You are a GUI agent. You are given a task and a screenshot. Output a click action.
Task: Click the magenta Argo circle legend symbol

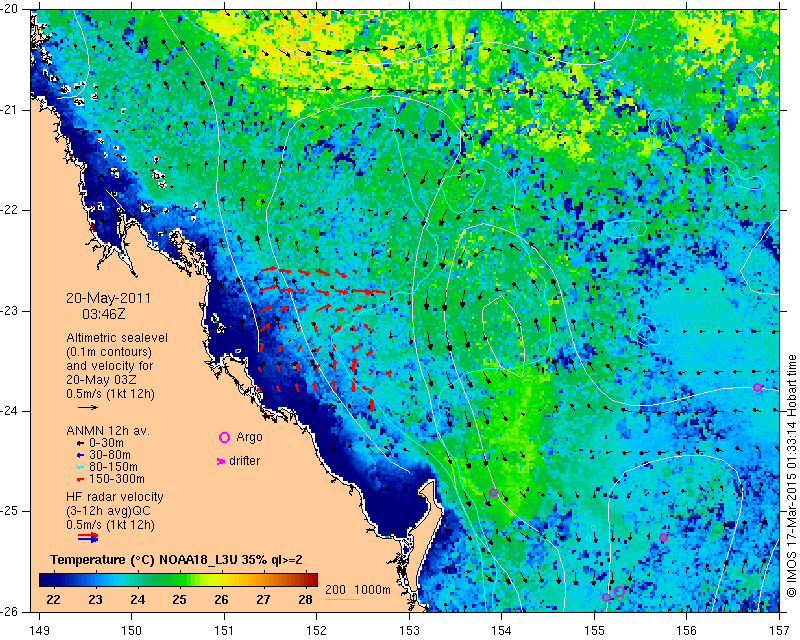click(224, 437)
